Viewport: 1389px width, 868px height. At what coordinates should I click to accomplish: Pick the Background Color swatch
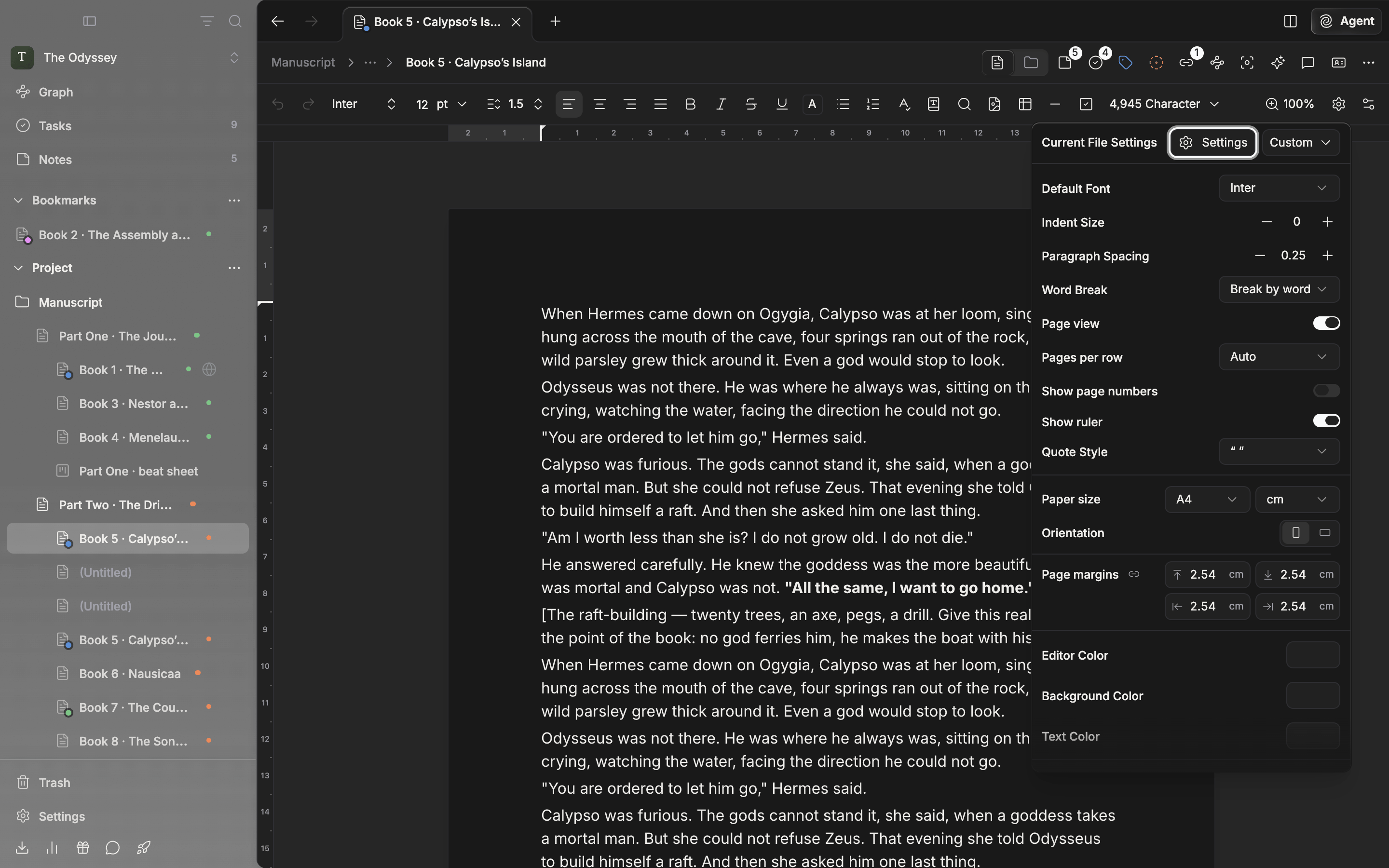pos(1313,696)
